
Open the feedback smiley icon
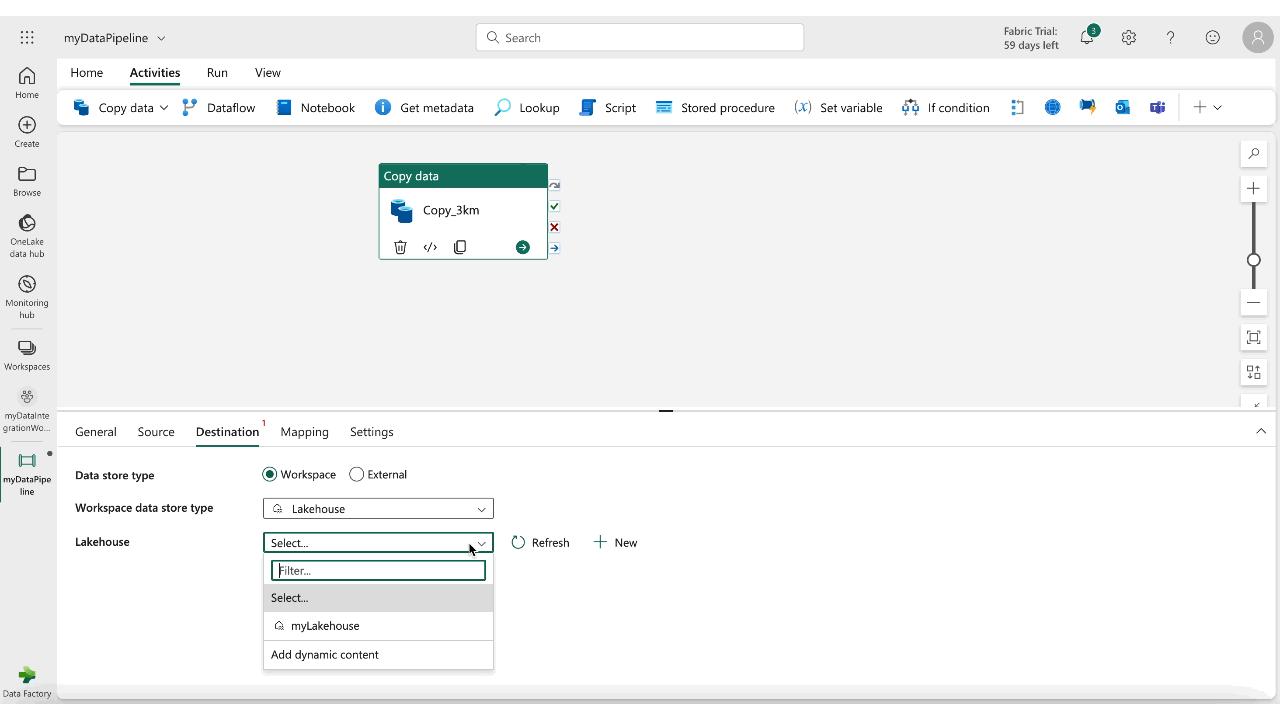tap(1213, 38)
